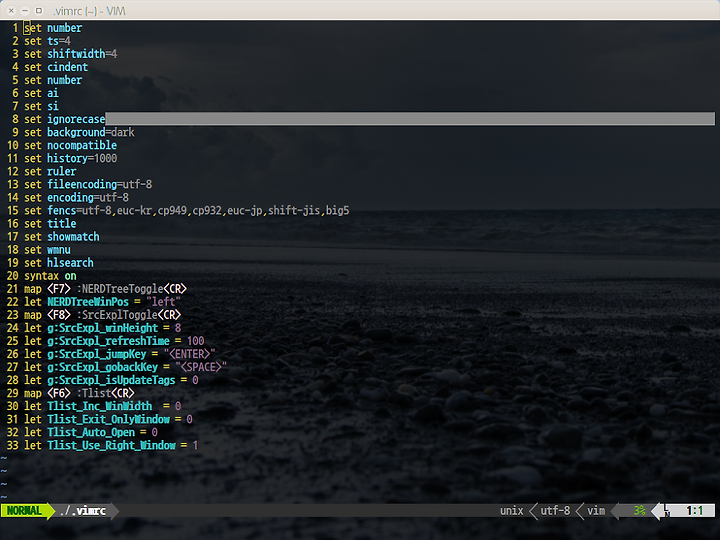Click the 'set hlsearch' line
The width and height of the screenshot is (720, 540).
click(x=59, y=263)
